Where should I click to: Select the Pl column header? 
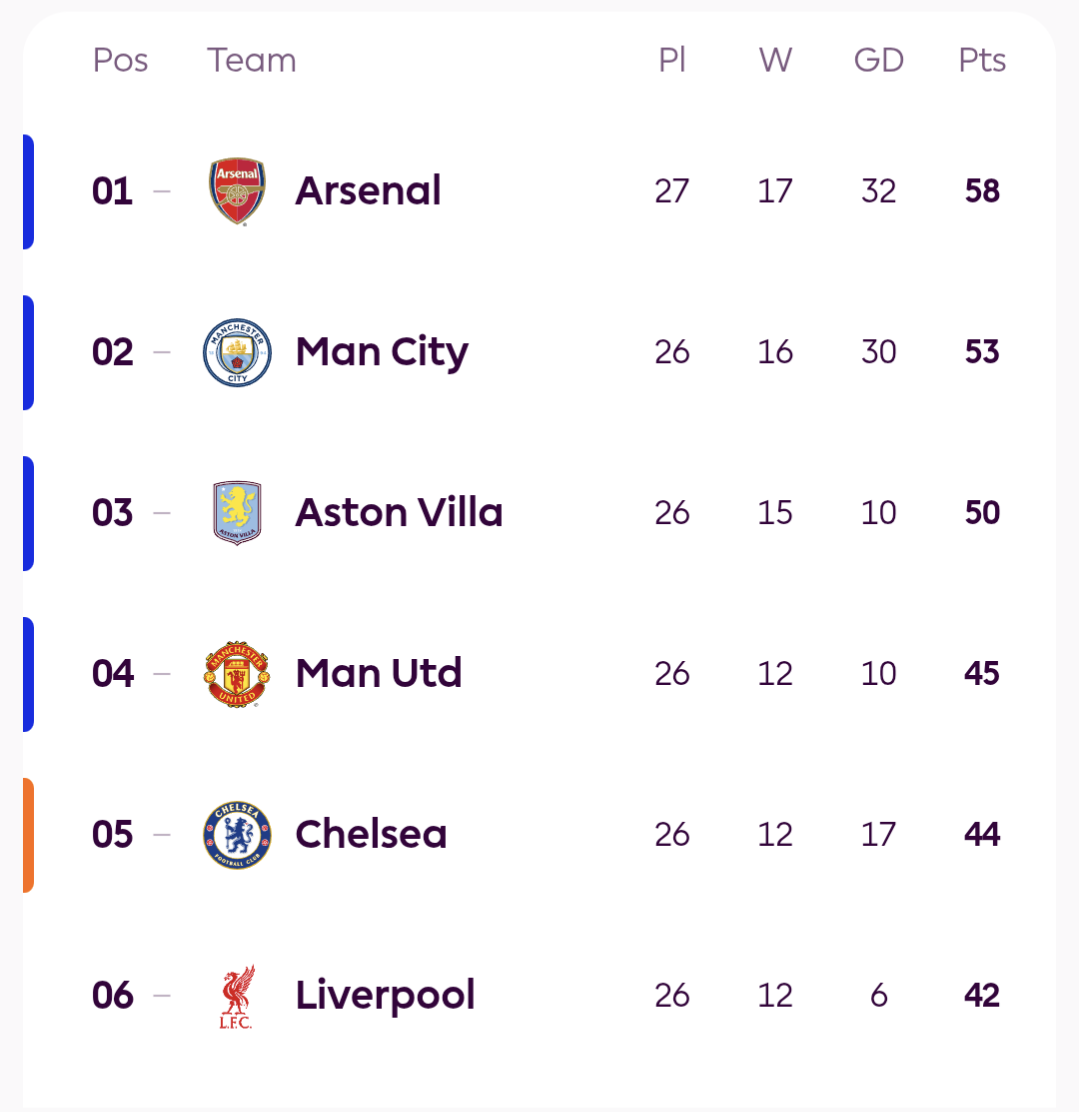[672, 61]
